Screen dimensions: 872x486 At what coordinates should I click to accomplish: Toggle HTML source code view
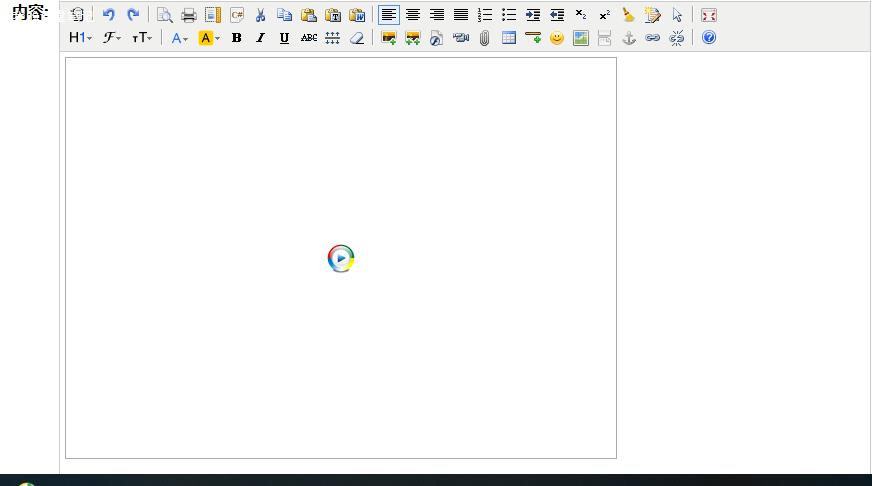pyautogui.click(x=77, y=15)
